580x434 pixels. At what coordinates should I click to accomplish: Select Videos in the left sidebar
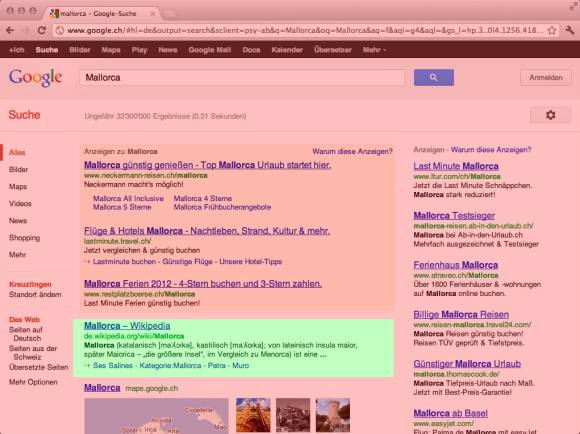[20, 203]
